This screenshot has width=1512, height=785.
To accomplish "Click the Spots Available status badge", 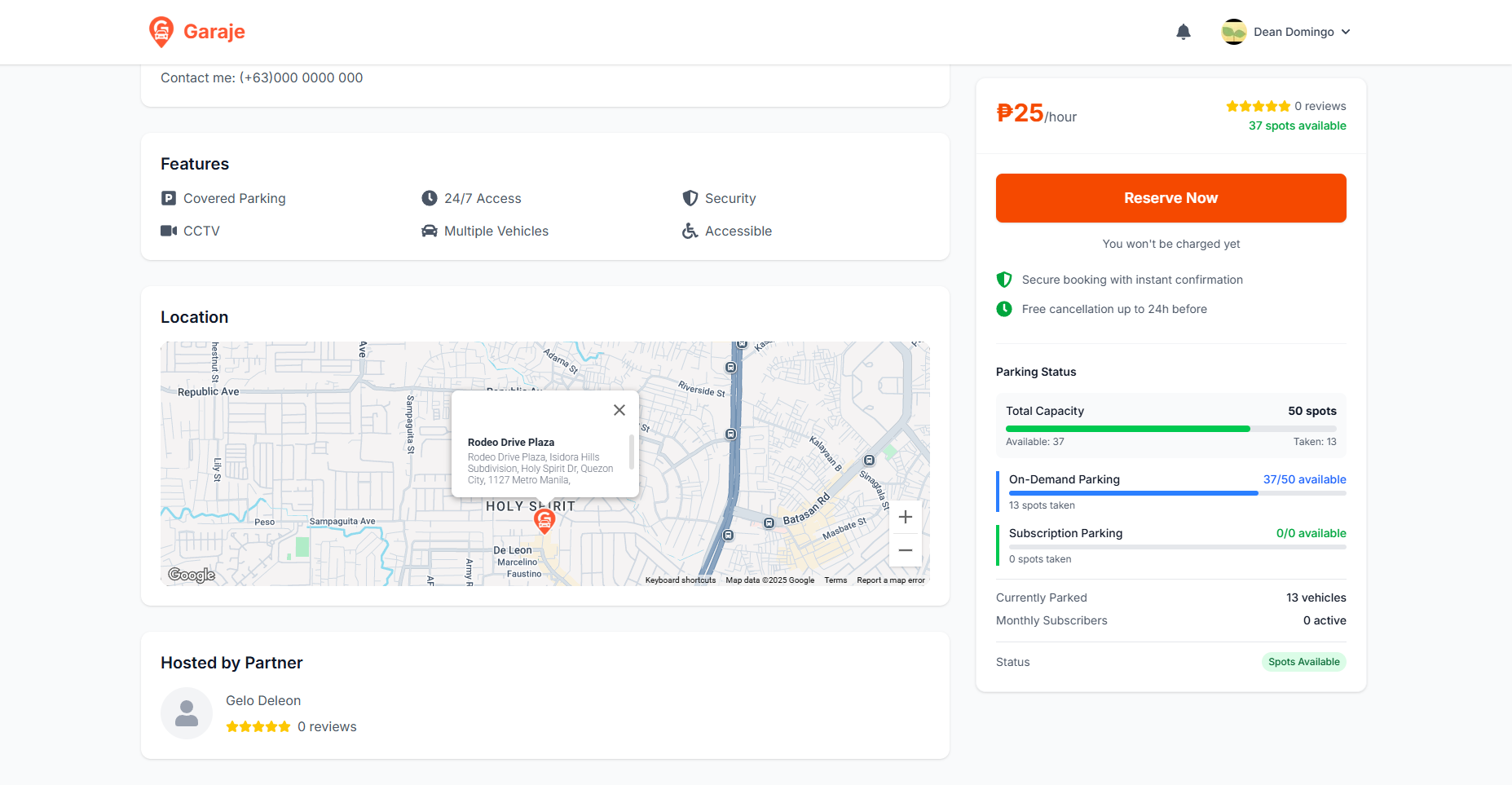I will pos(1303,662).
